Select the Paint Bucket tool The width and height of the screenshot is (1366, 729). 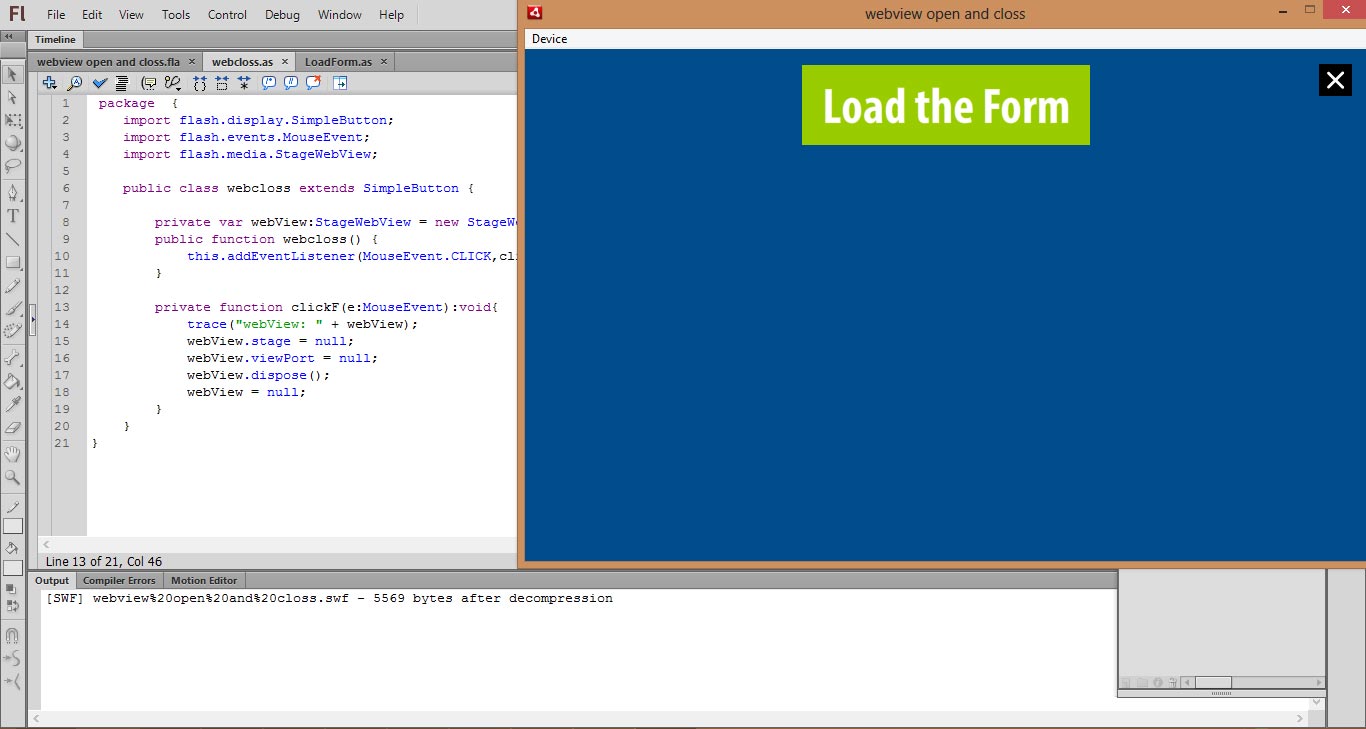[x=13, y=381]
